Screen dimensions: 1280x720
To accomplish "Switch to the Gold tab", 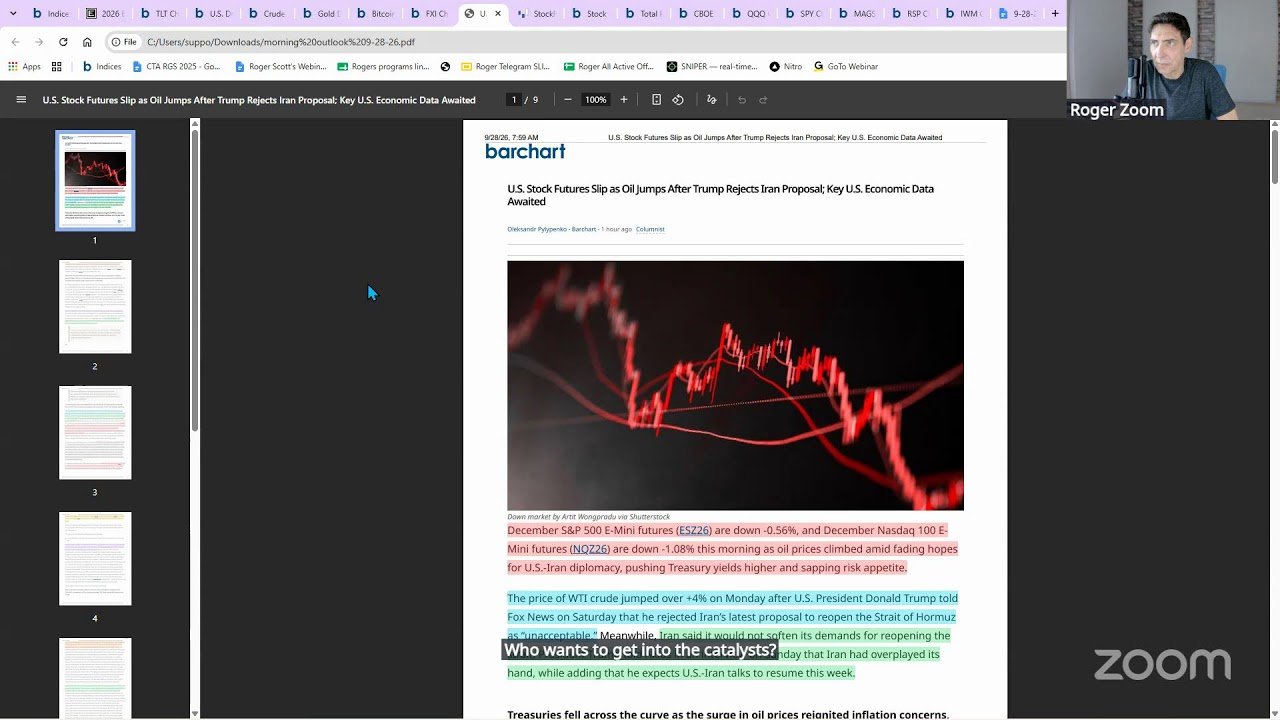I will pyautogui.click(x=320, y=14).
